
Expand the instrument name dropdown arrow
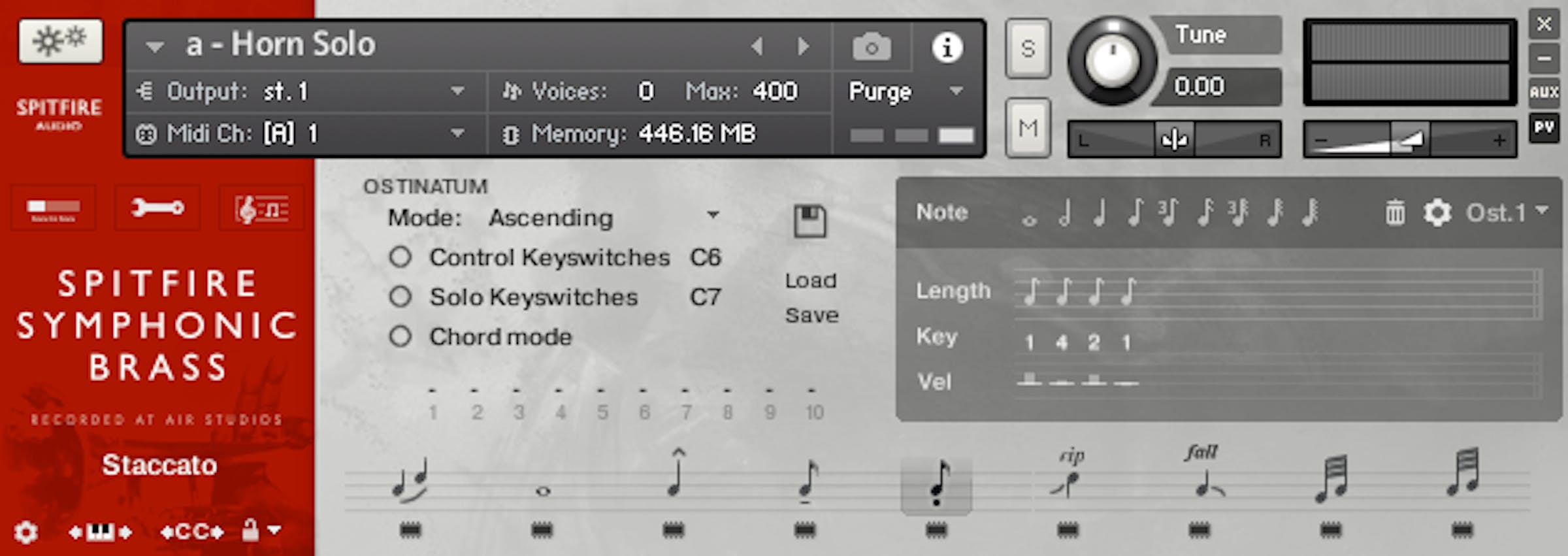[155, 47]
